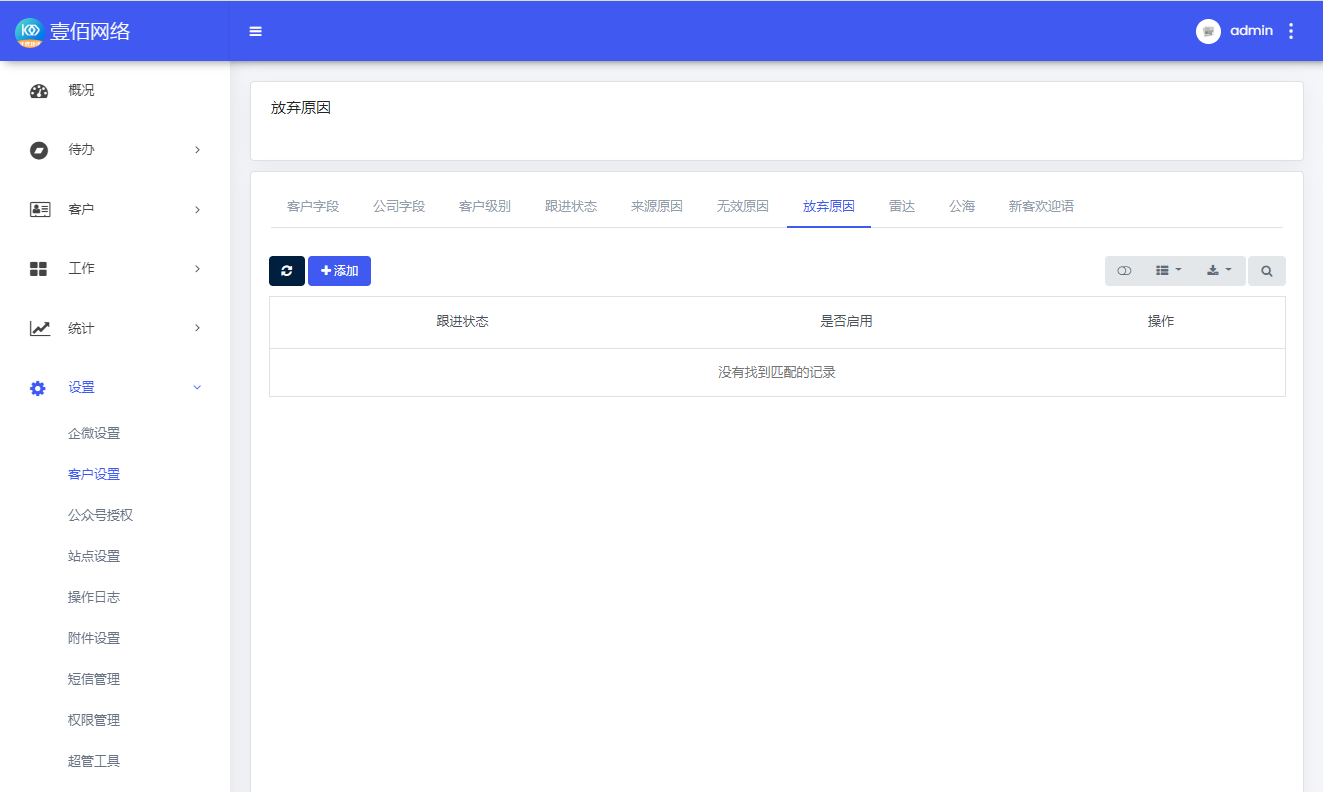
Task: Open 企微设置 in the sidebar
Action: click(x=94, y=433)
